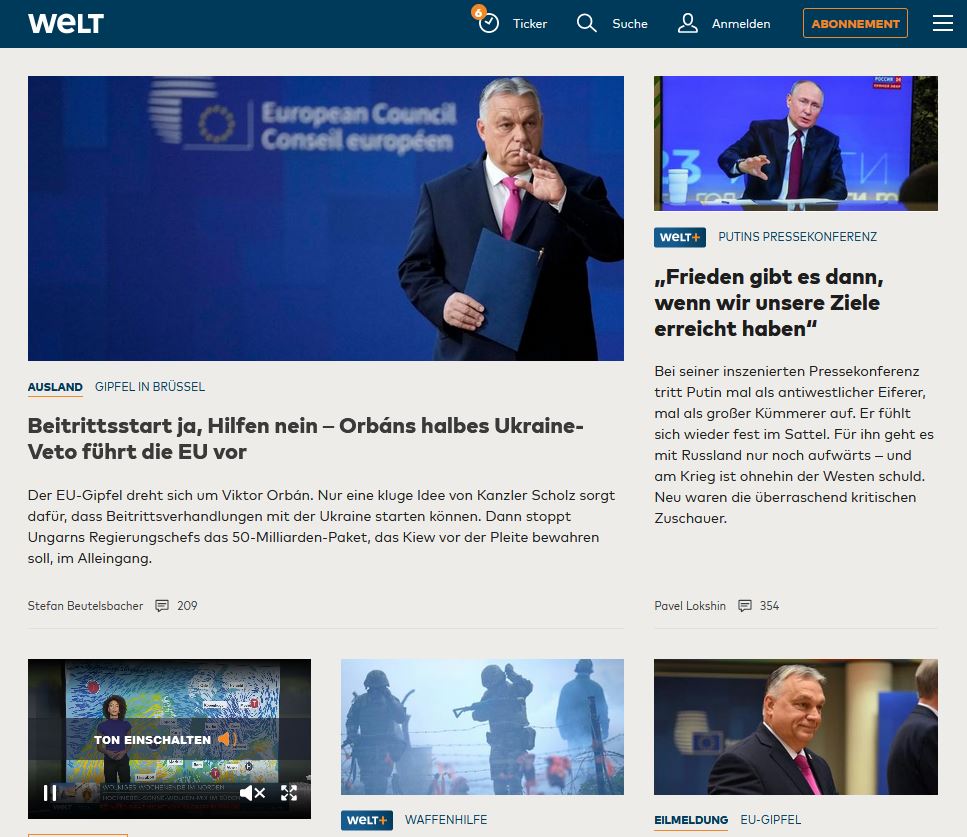Click the ABONNEMENT button

[855, 23]
